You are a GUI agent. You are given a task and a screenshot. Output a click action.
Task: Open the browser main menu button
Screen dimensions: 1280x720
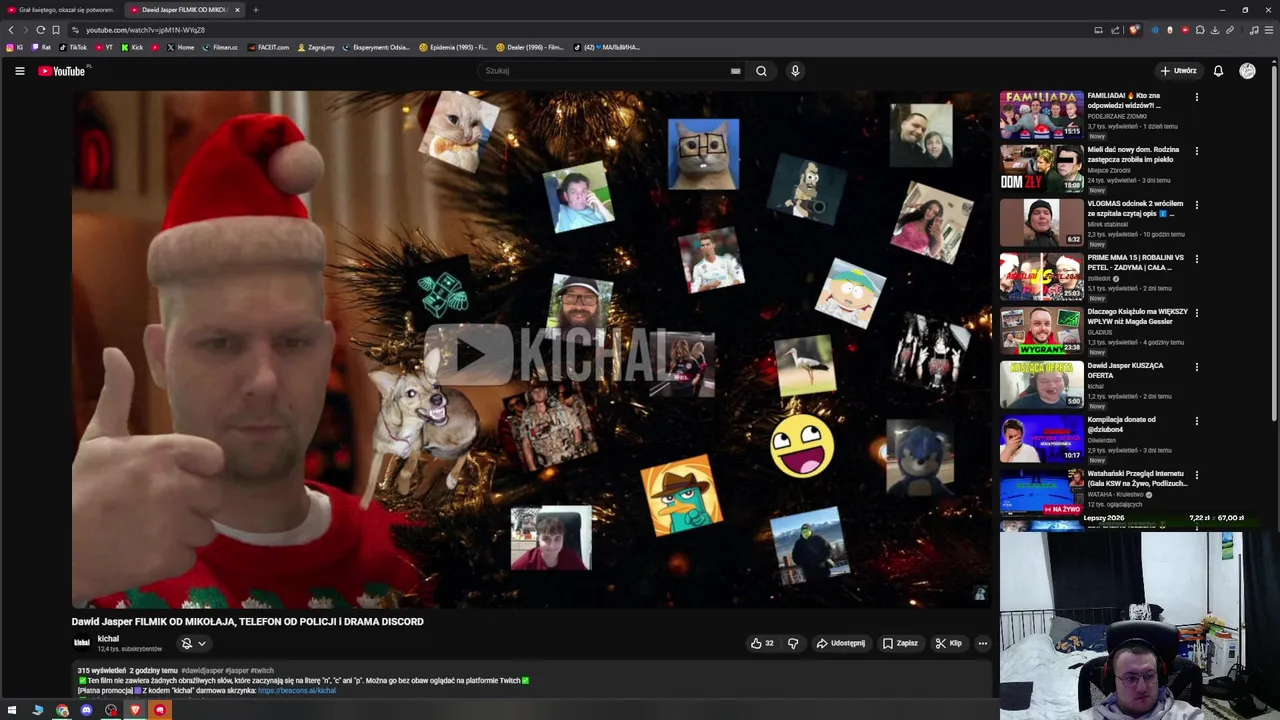[x=1270, y=30]
